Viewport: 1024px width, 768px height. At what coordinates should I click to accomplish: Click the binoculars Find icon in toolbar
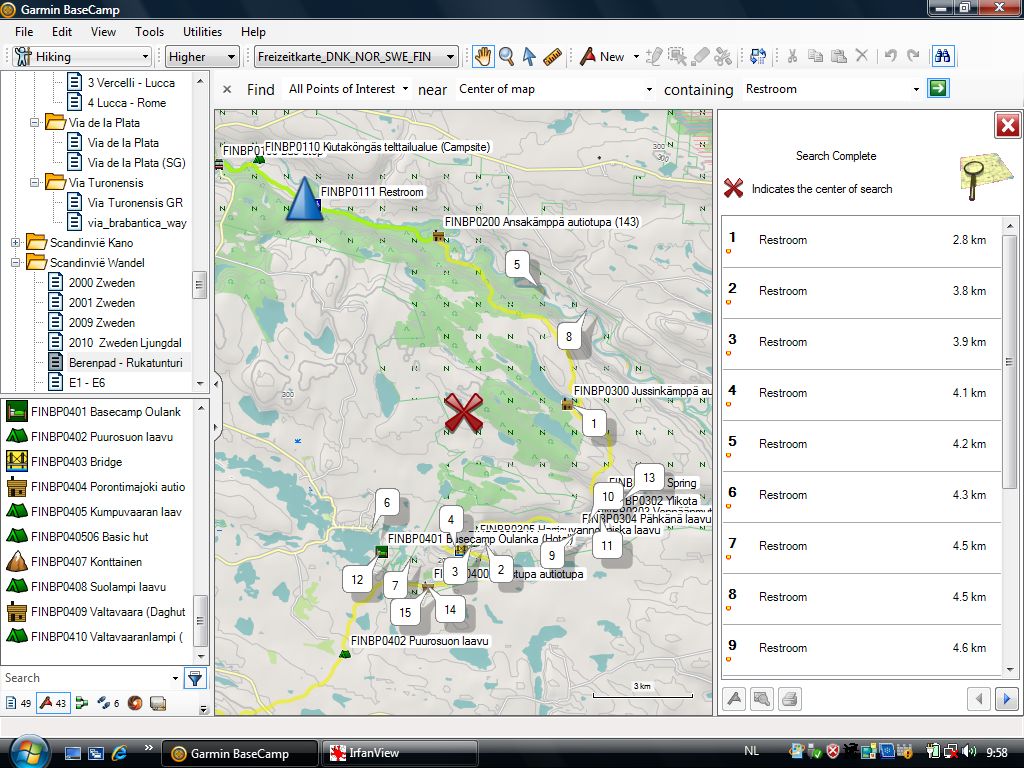(941, 57)
